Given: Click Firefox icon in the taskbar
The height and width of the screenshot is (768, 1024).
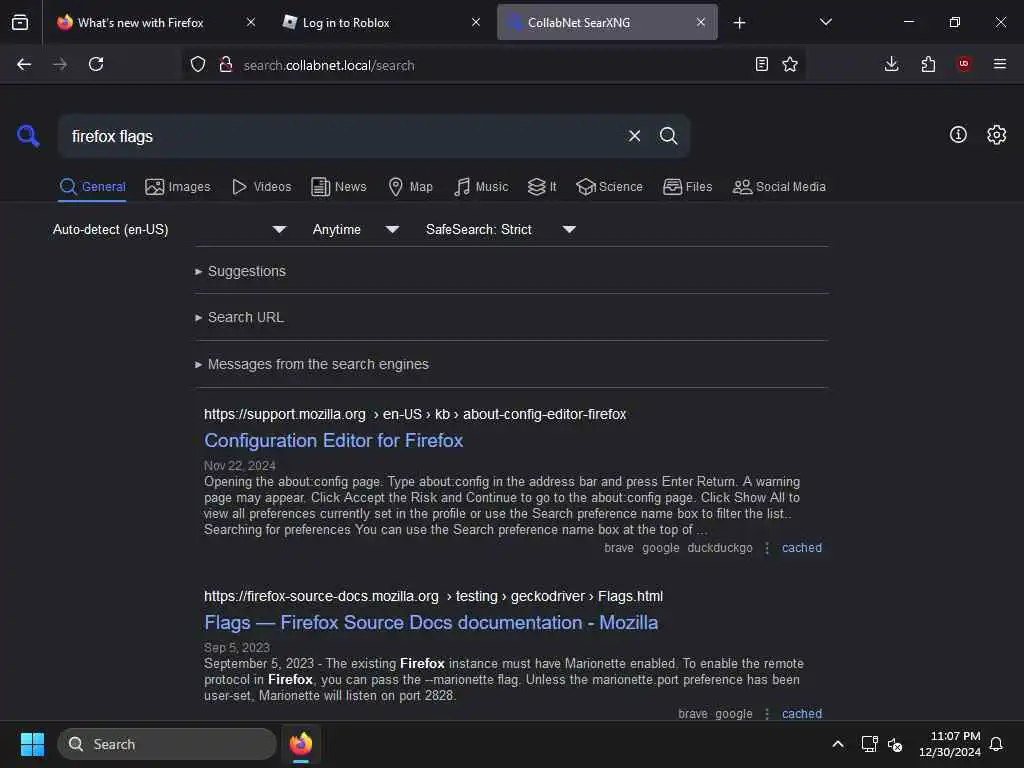Looking at the screenshot, I should [301, 744].
